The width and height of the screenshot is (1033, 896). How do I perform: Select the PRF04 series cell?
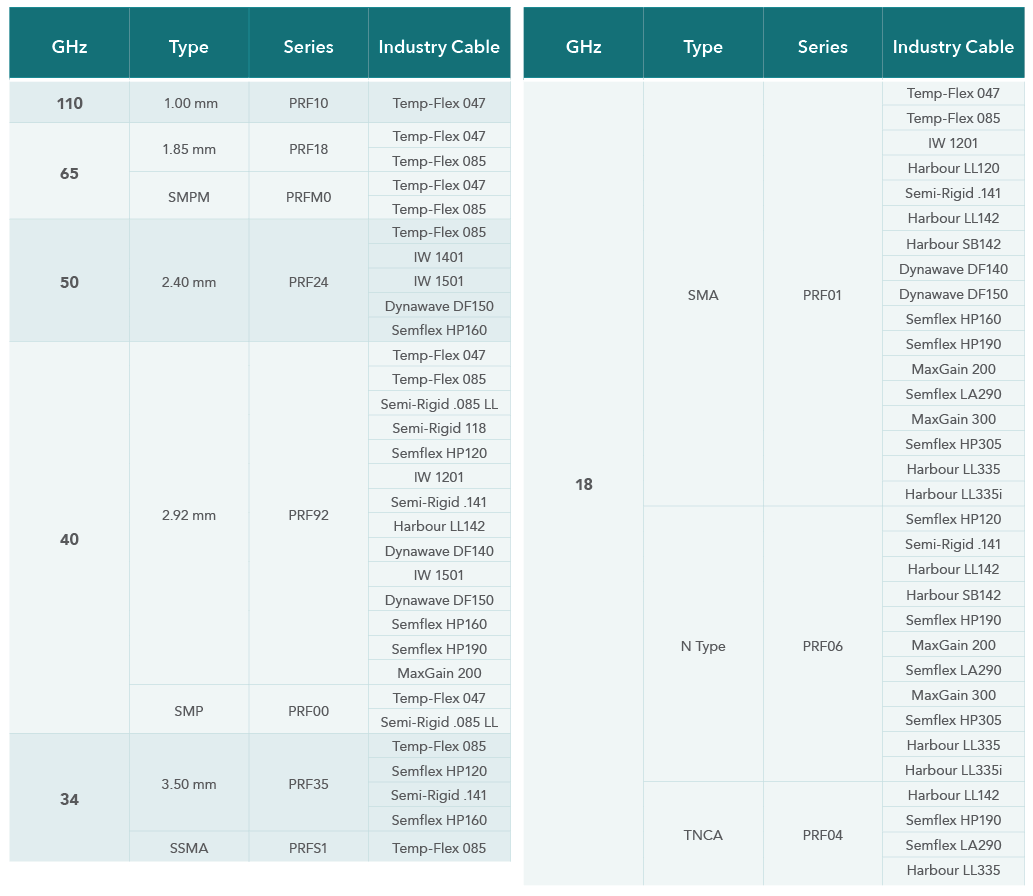tap(822, 835)
